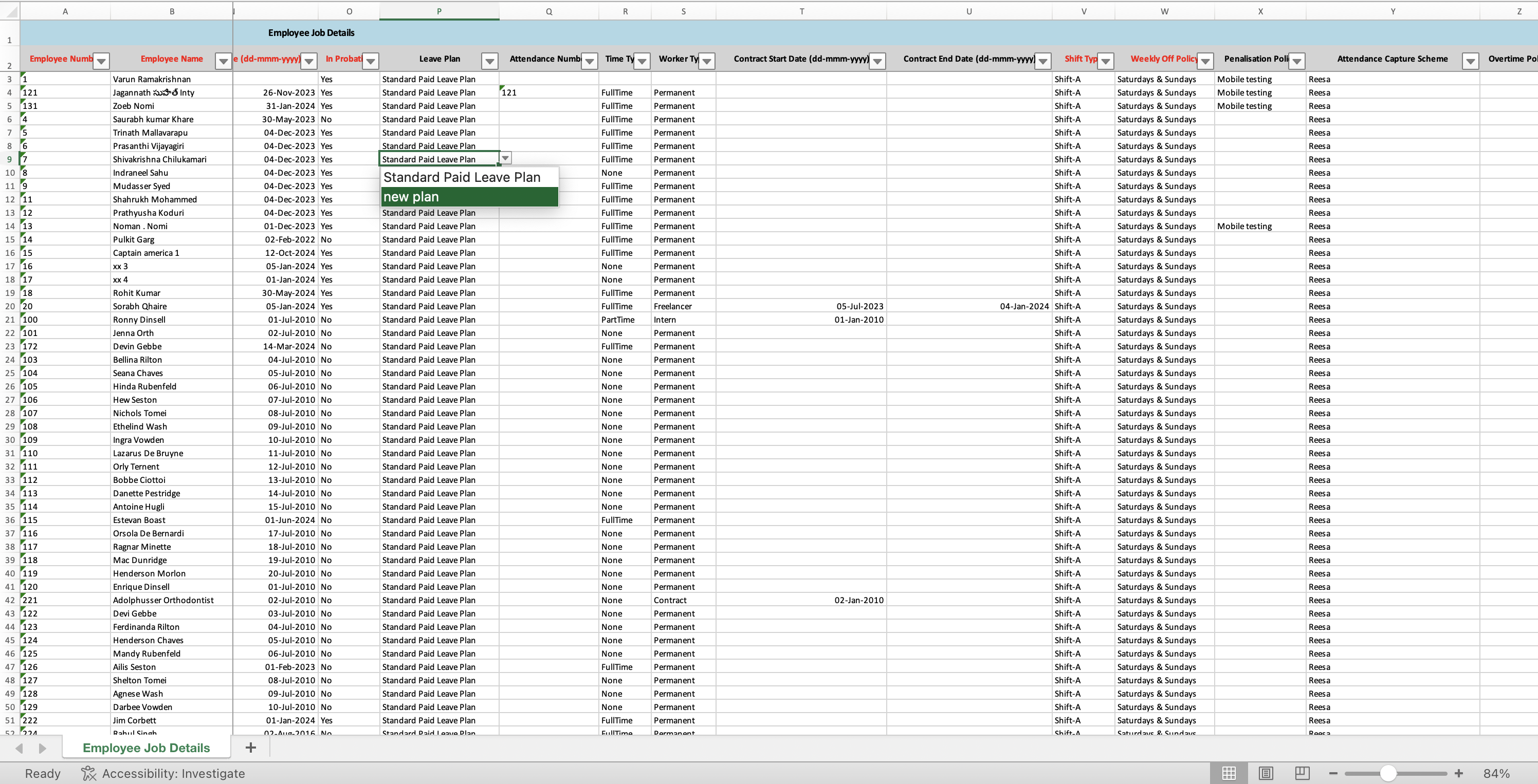Switch to Page Layout view icon
The image size is (1538, 784).
(1265, 773)
